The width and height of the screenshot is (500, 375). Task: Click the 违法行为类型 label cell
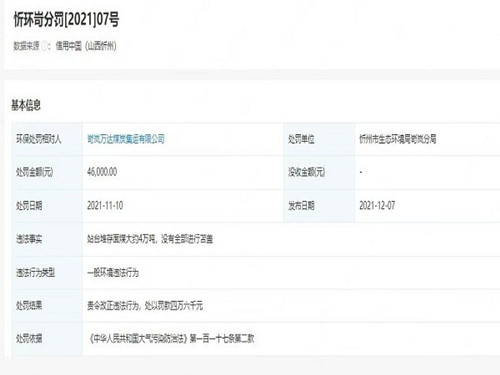click(x=47, y=272)
